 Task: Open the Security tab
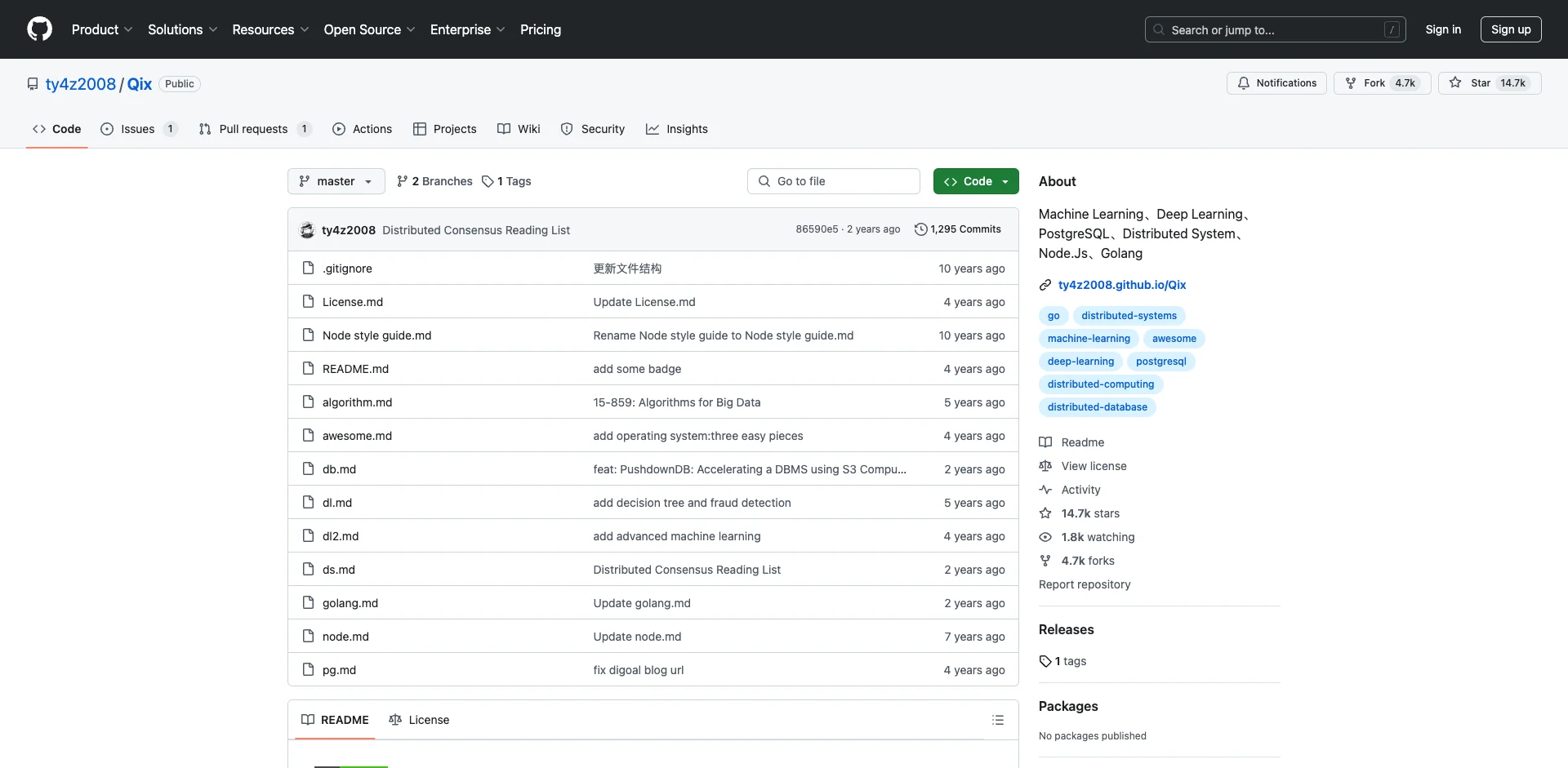593,129
